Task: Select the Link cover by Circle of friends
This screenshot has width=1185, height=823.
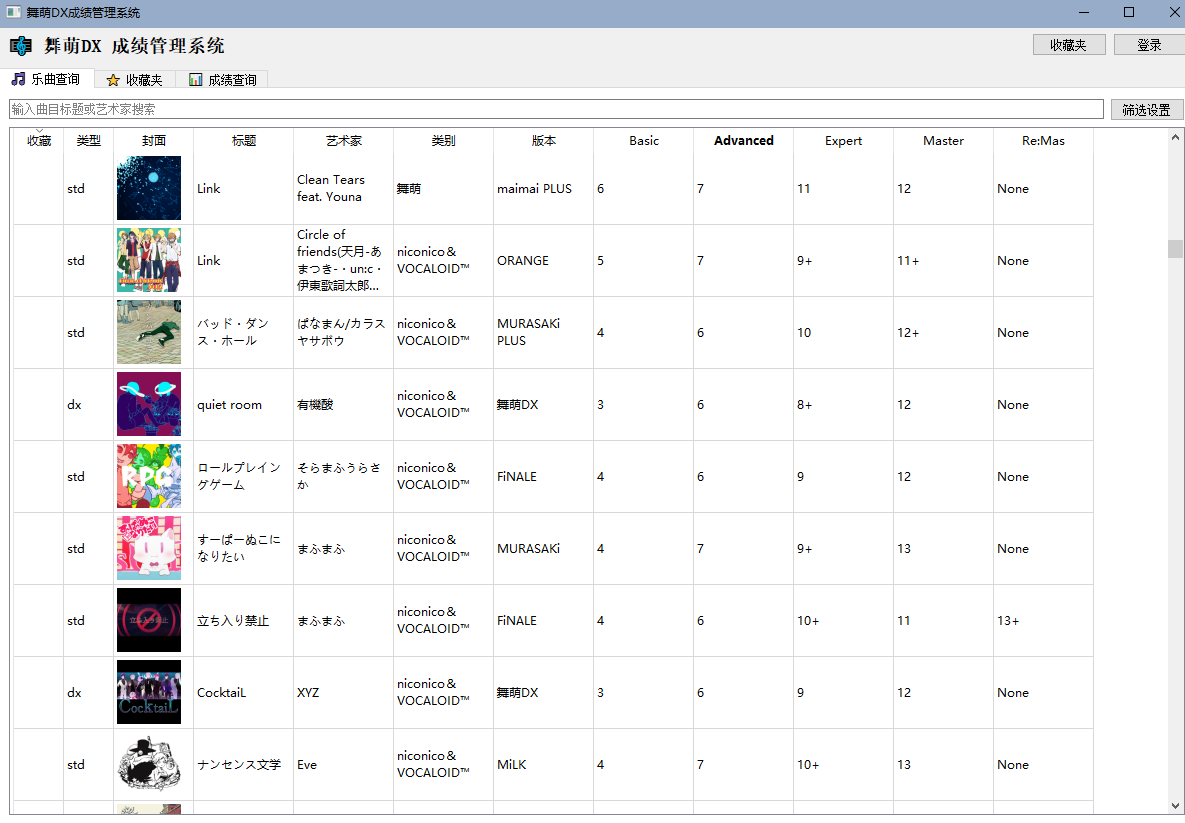Action: pyautogui.click(x=149, y=260)
